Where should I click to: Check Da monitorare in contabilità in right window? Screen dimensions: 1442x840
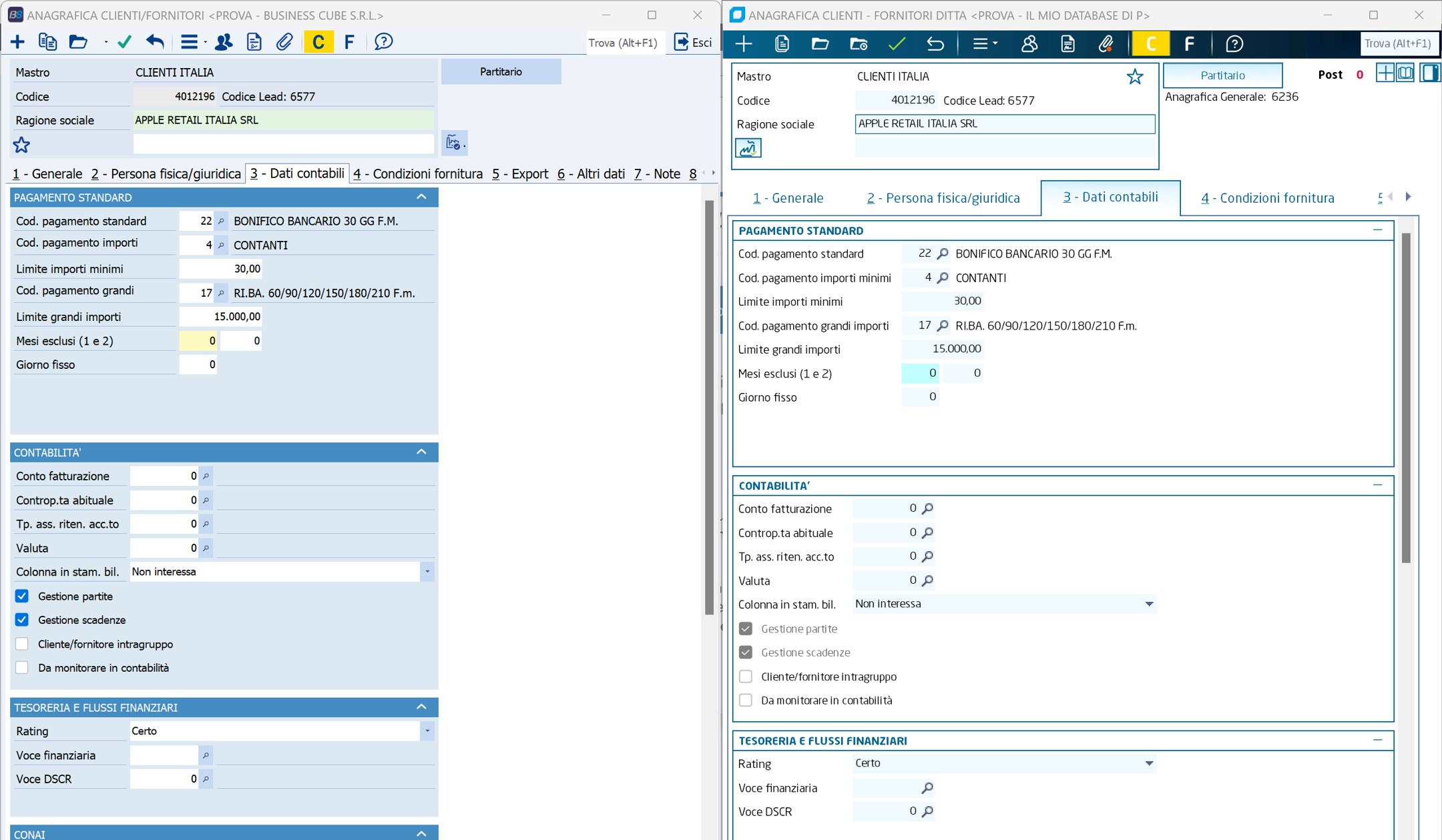(746, 700)
